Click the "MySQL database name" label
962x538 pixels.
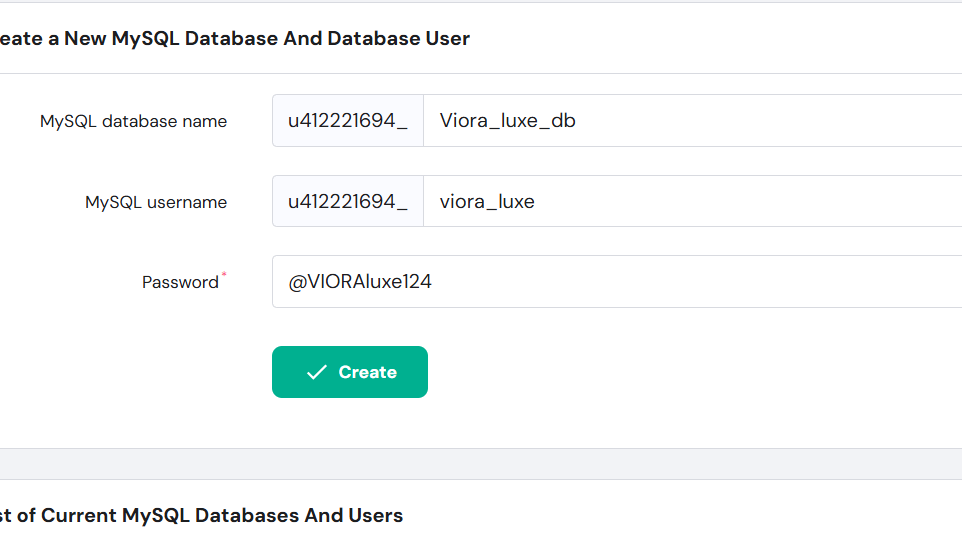point(133,121)
